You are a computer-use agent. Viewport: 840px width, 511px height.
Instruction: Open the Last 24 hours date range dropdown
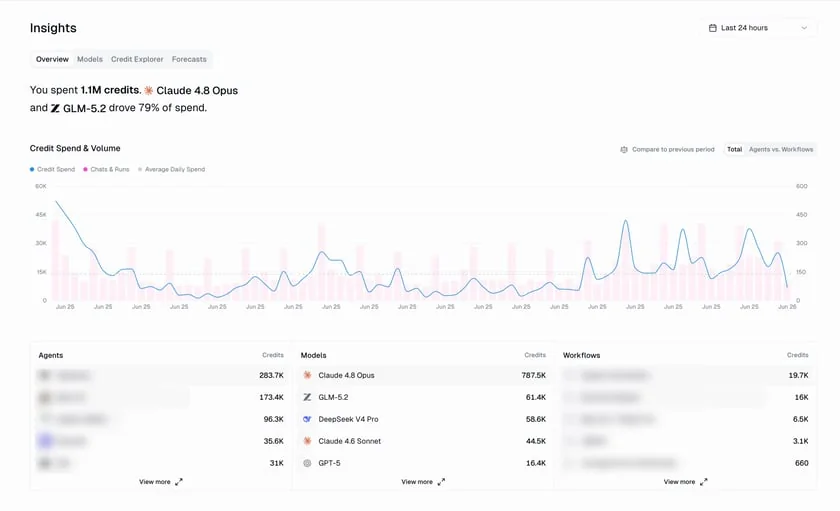[758, 28]
